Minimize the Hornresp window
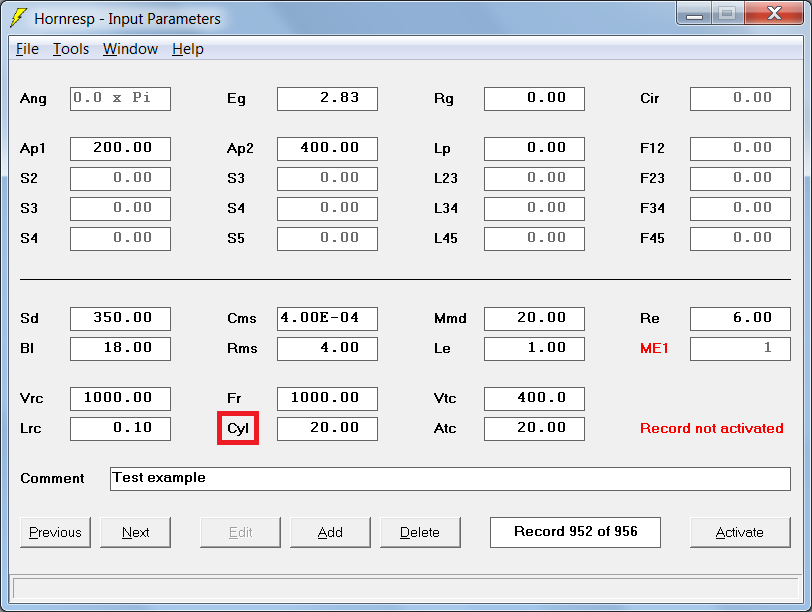Screen dimensions: 812x612 694,13
